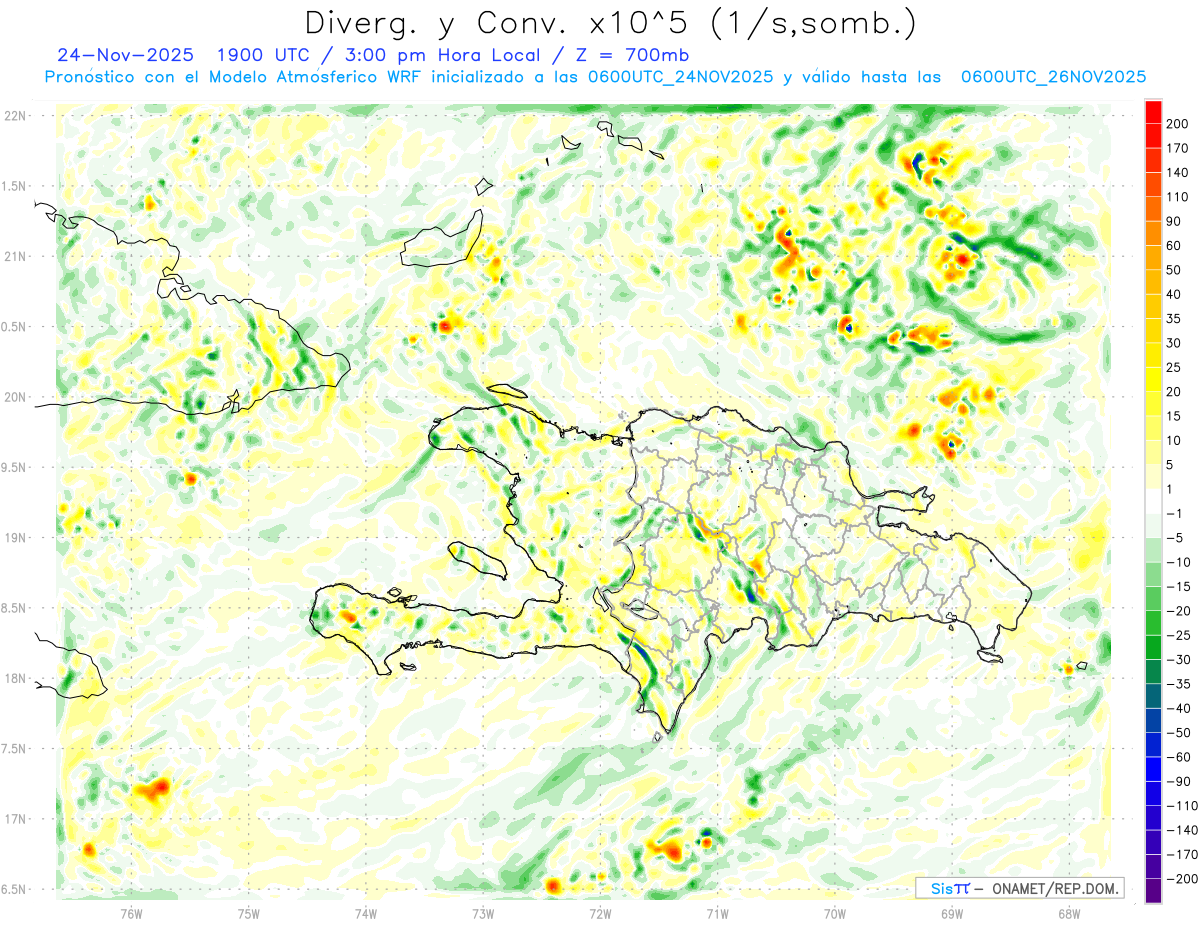Image resolution: width=1200 pixels, height=927 pixels.
Task: Click the red color bar segment above 200
Action: pyautogui.click(x=1154, y=112)
